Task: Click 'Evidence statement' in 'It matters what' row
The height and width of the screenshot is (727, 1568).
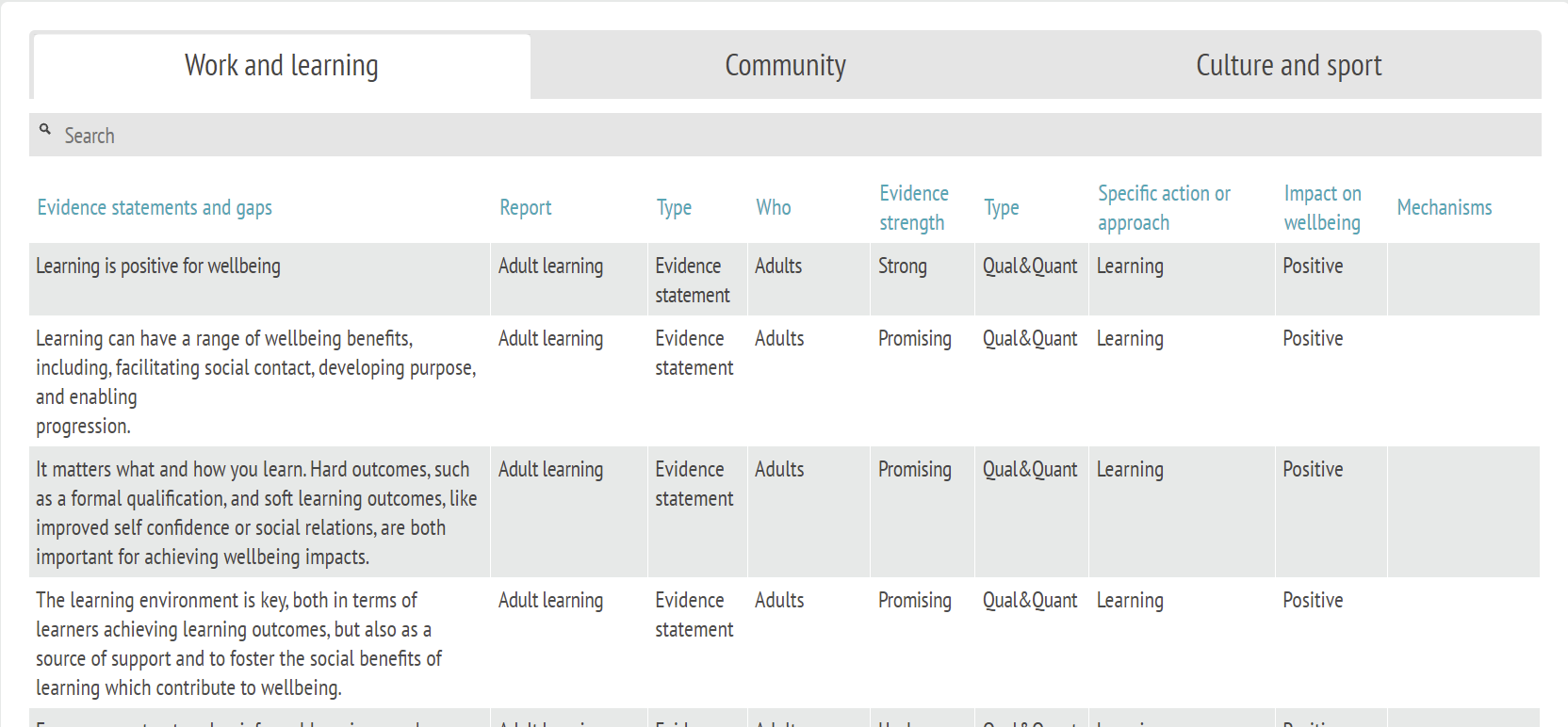Action: pyautogui.click(x=694, y=484)
